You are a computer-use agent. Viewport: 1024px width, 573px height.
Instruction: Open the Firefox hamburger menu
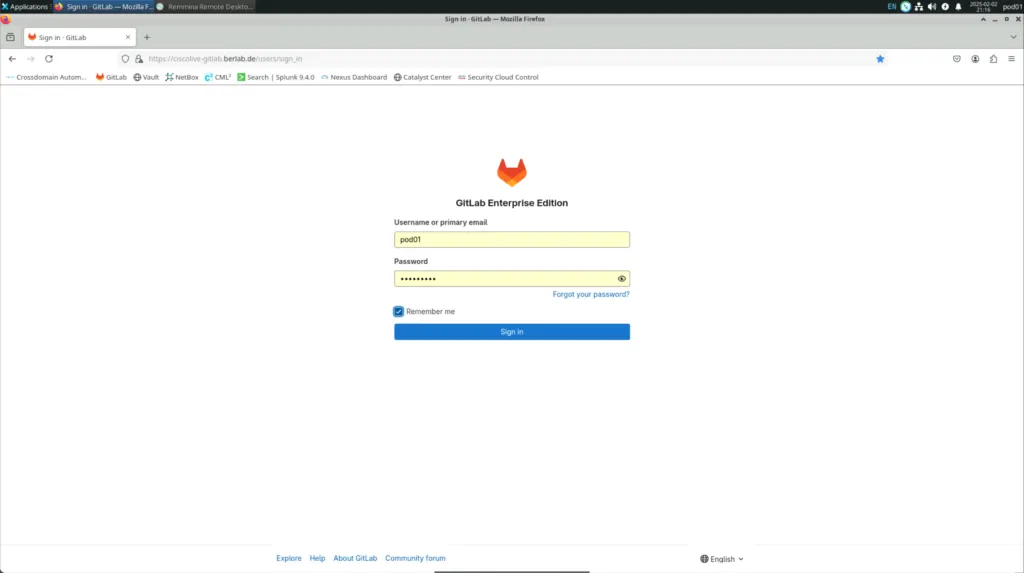[x=1011, y=59]
